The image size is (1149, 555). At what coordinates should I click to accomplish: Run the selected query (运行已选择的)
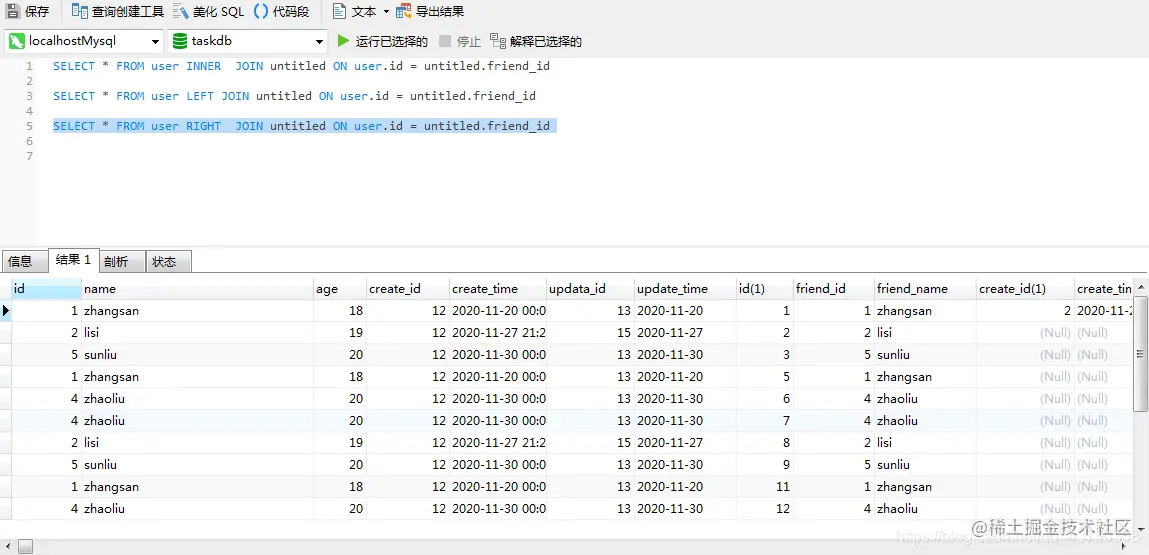click(x=383, y=41)
